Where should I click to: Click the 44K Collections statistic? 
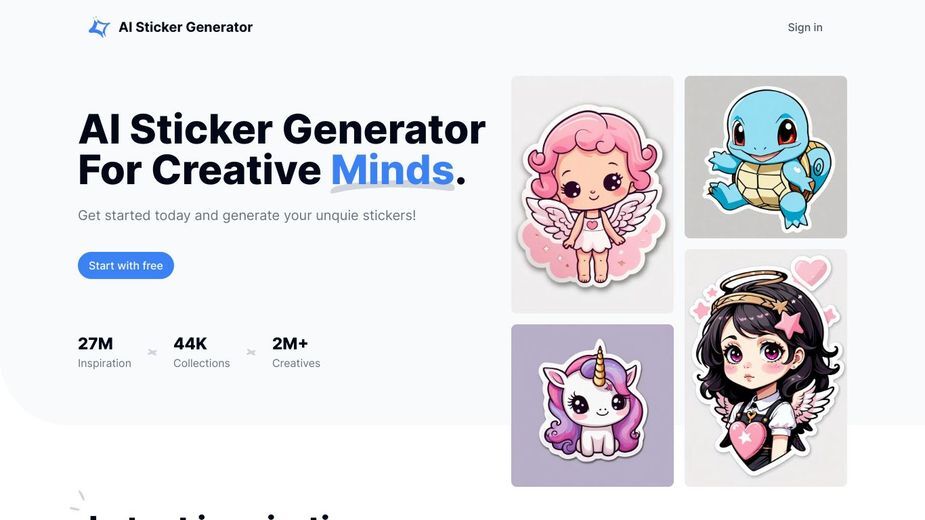tap(201, 352)
